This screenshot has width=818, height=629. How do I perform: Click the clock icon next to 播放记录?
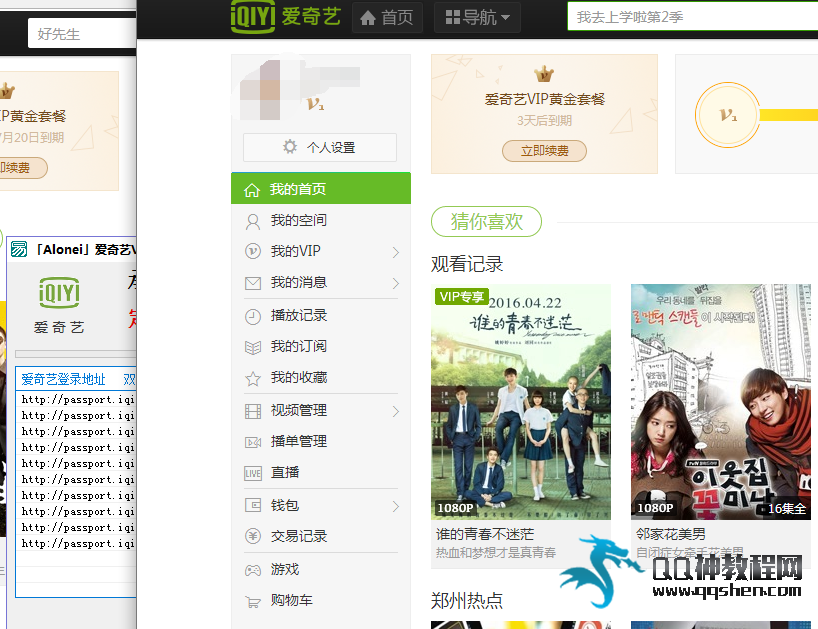point(252,316)
